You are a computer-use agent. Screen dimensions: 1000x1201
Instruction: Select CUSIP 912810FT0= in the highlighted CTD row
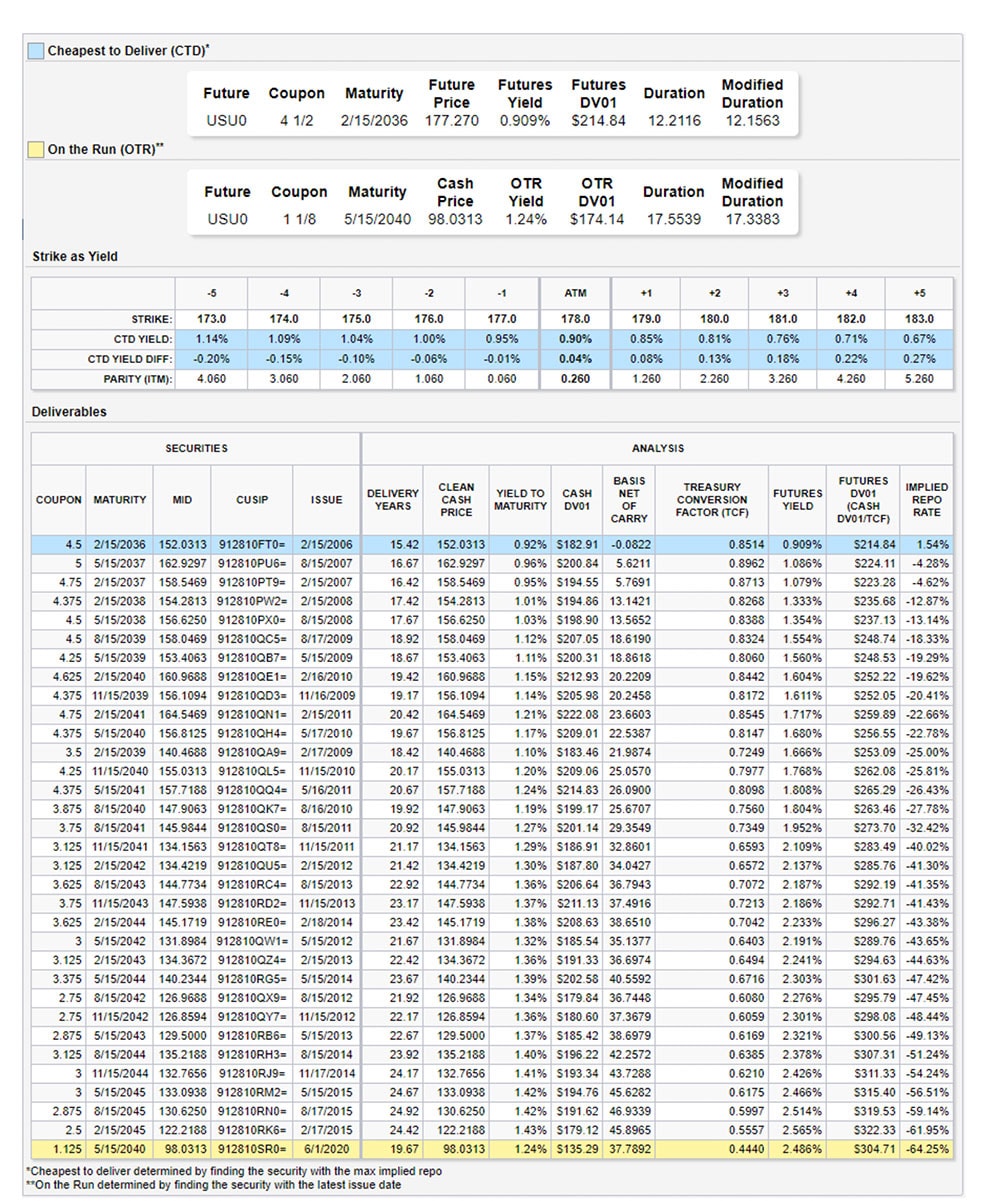(x=252, y=545)
